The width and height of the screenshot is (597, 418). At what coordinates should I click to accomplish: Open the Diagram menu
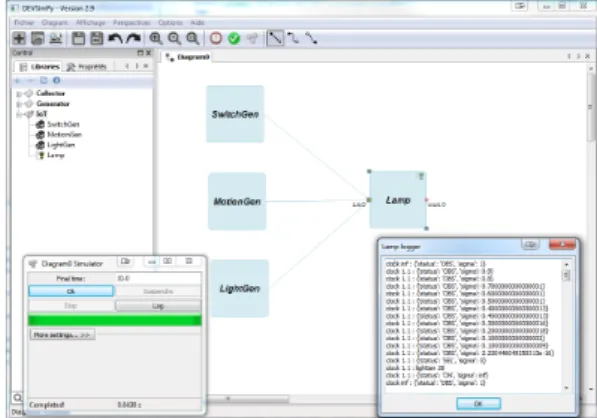(55, 22)
